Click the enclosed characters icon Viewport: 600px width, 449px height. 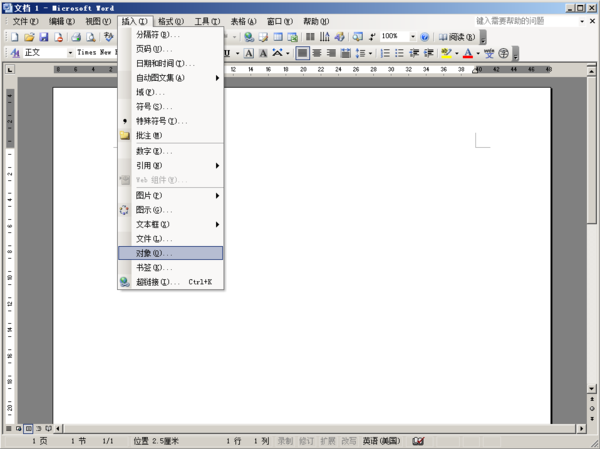[504, 53]
